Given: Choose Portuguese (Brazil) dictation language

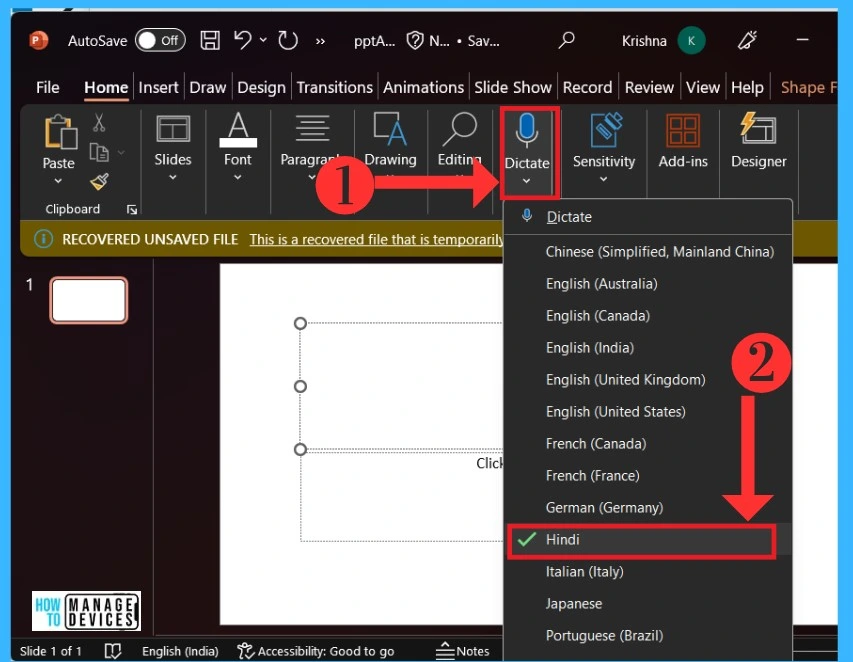Looking at the screenshot, I should coord(647,635).
